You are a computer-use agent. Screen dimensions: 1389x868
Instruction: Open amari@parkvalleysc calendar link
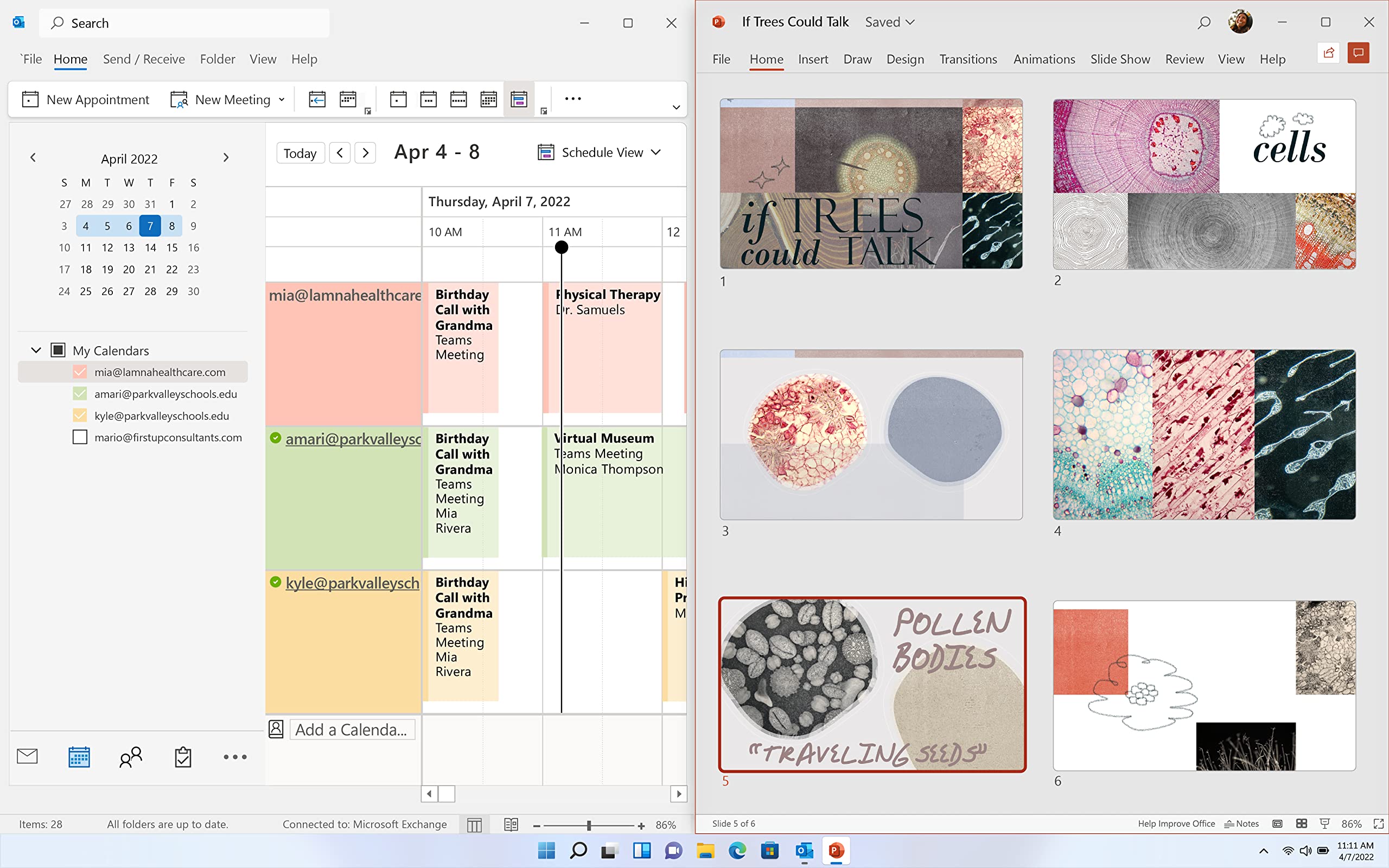[353, 439]
